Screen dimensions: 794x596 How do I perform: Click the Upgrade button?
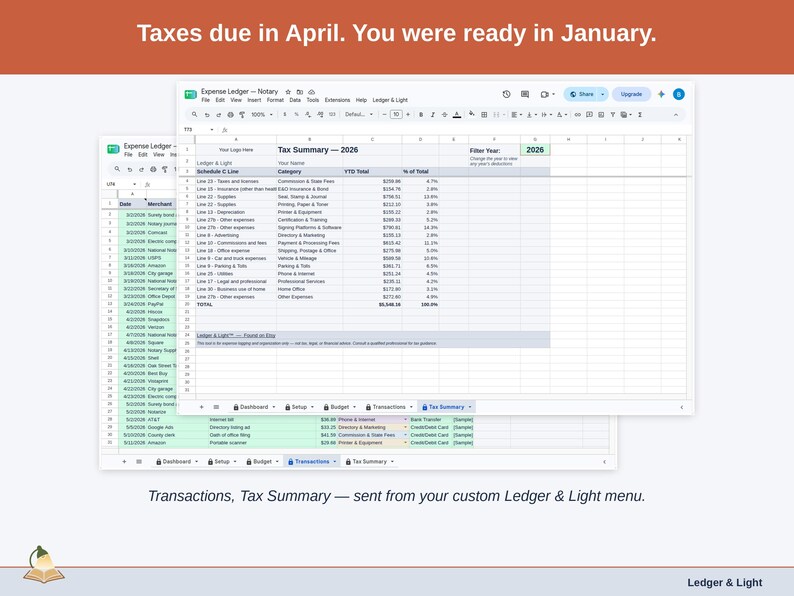631,94
